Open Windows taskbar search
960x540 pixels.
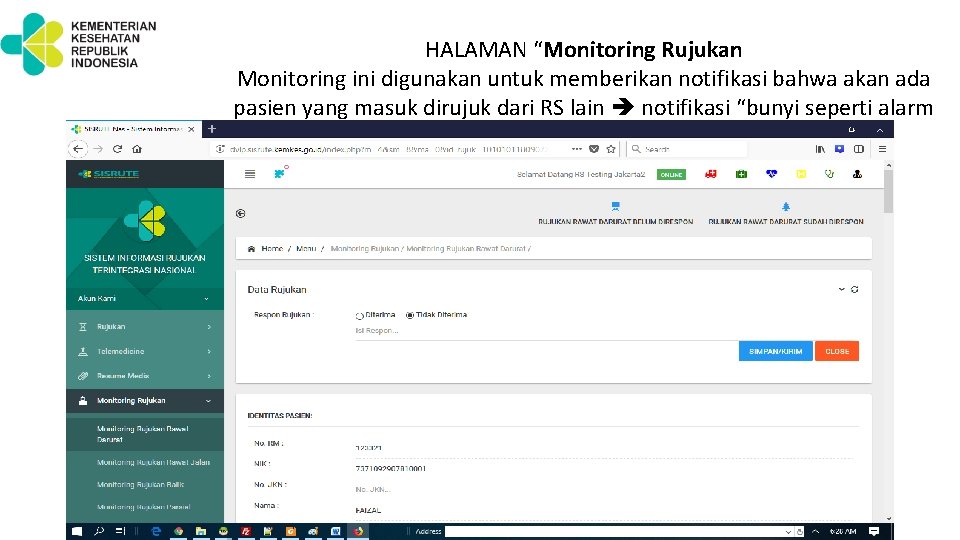click(x=99, y=531)
